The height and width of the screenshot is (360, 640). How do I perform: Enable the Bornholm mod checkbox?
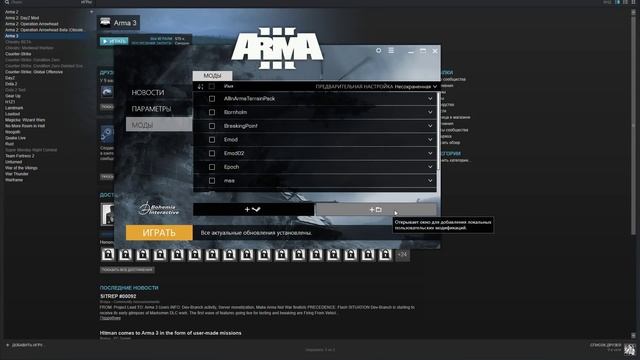[212, 112]
